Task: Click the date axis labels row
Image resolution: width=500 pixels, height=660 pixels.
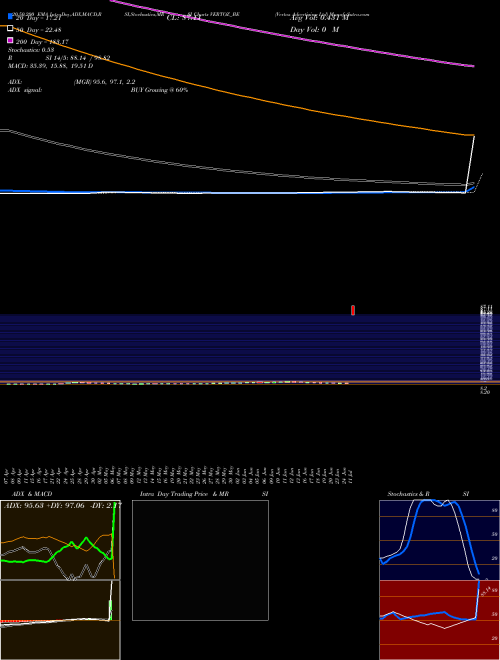Action: 178,475
